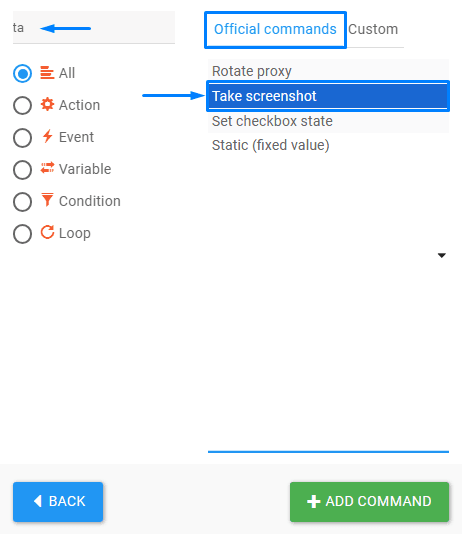Focus the search field containing 'ta'
Image resolution: width=462 pixels, height=534 pixels.
[x=94, y=28]
